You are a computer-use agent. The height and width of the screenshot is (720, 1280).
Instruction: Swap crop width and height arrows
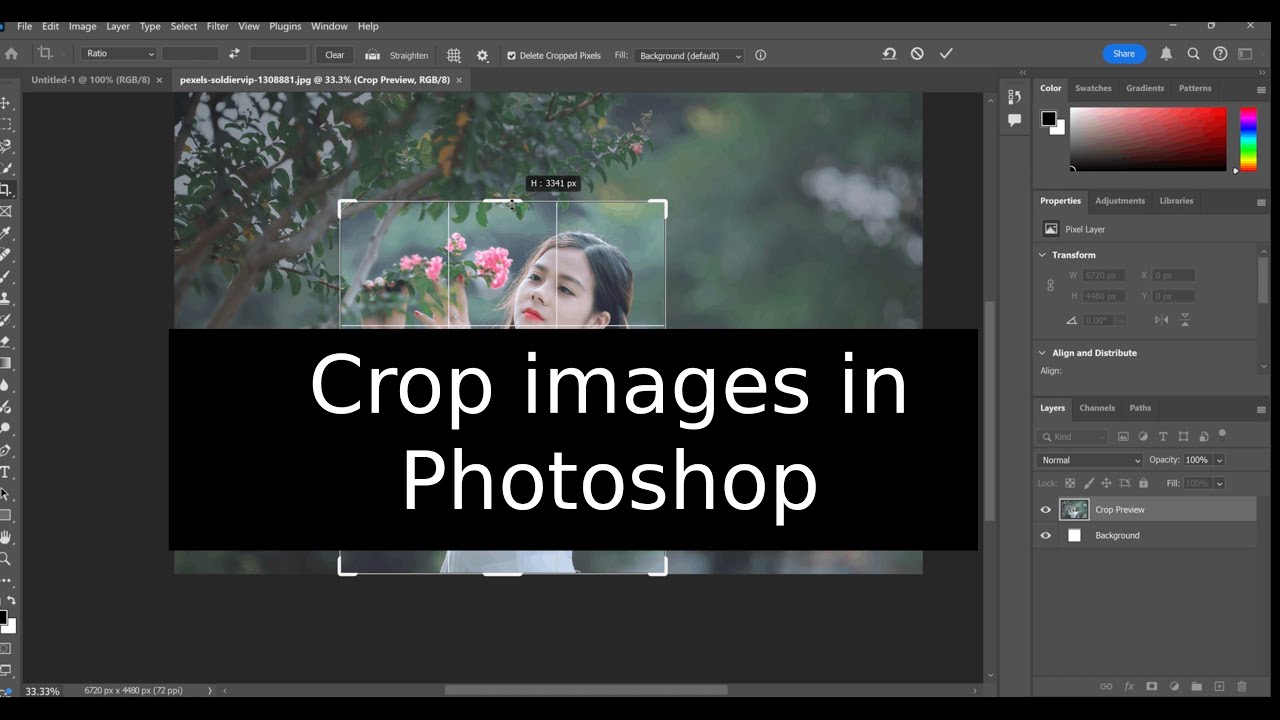234,54
